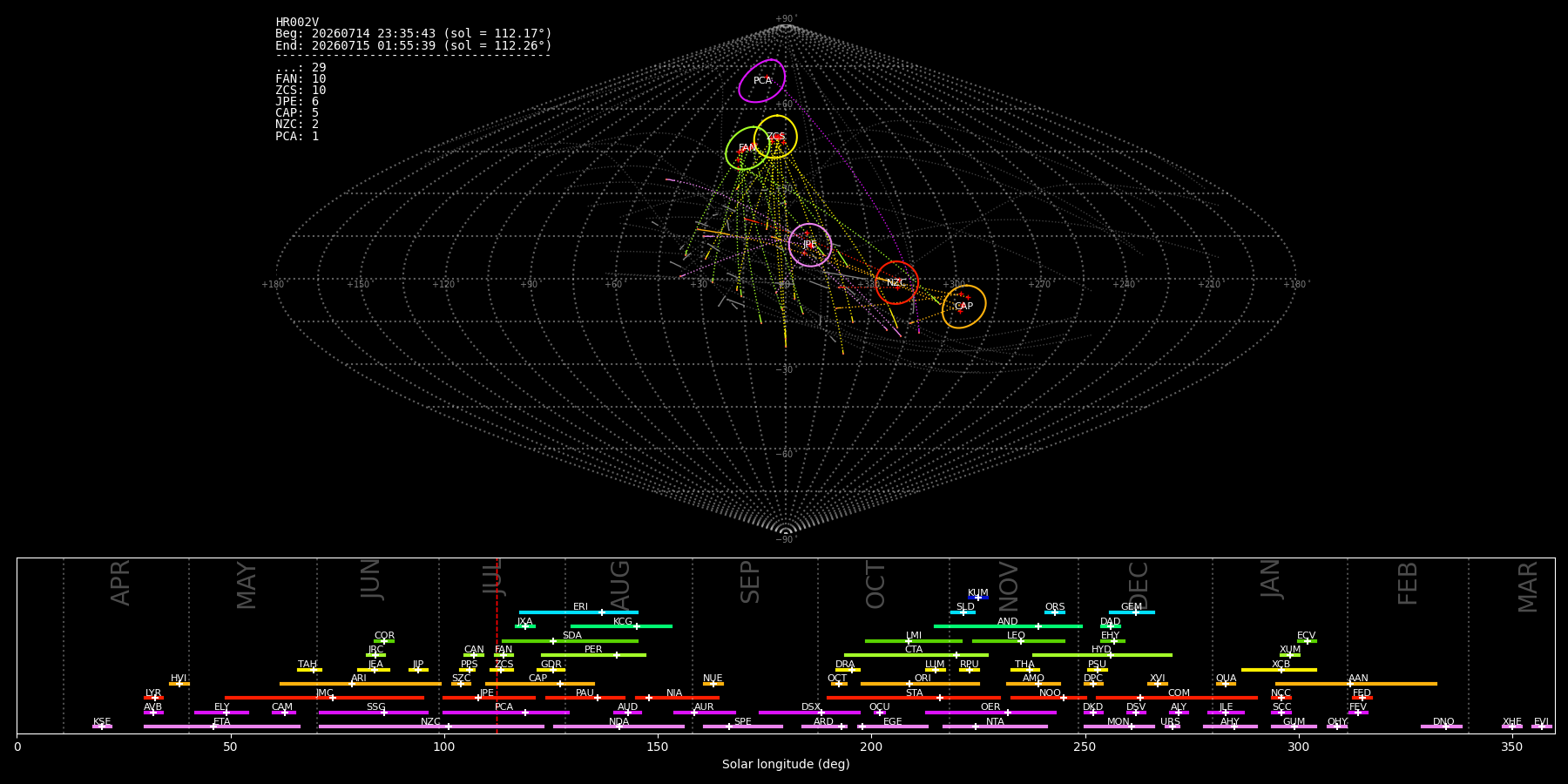Click the URS shower label in the timeline

(x=1170, y=721)
